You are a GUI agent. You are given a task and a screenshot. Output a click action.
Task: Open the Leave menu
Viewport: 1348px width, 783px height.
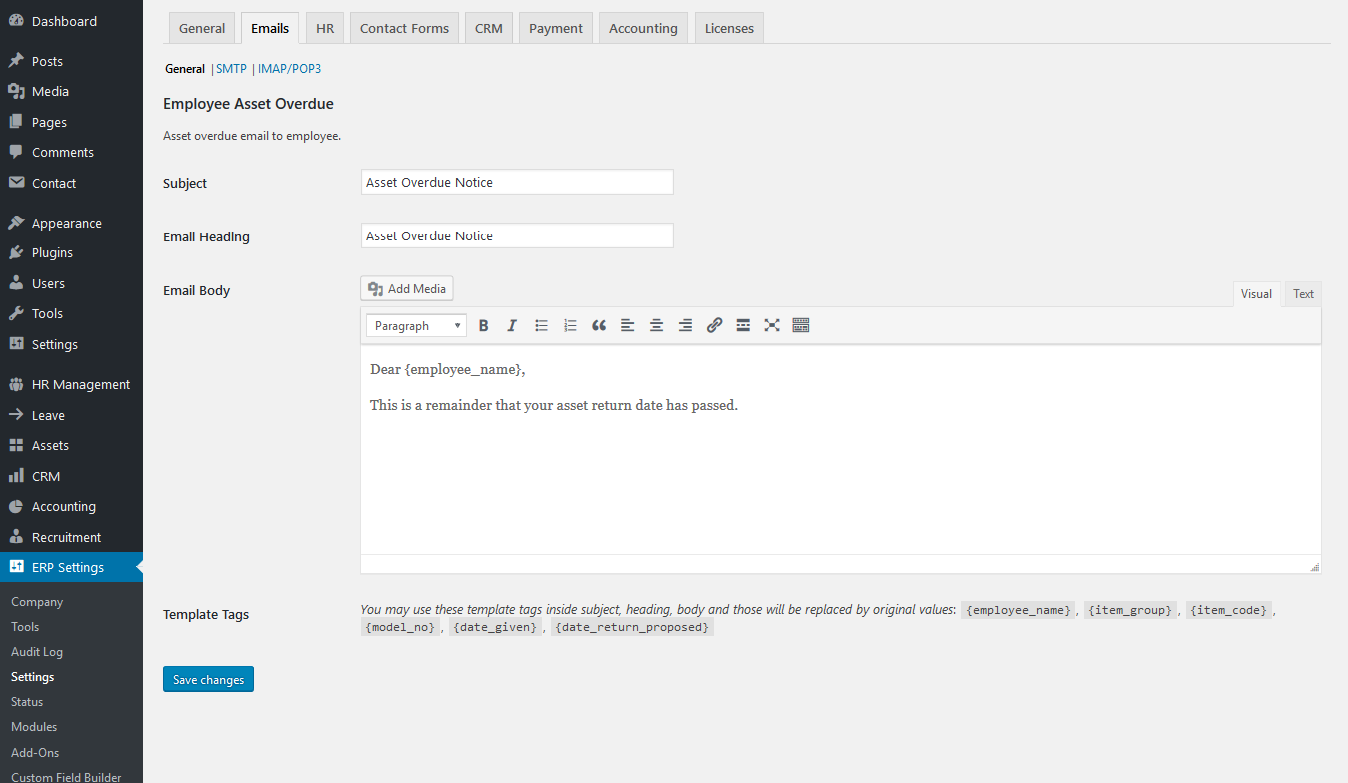pos(71,415)
